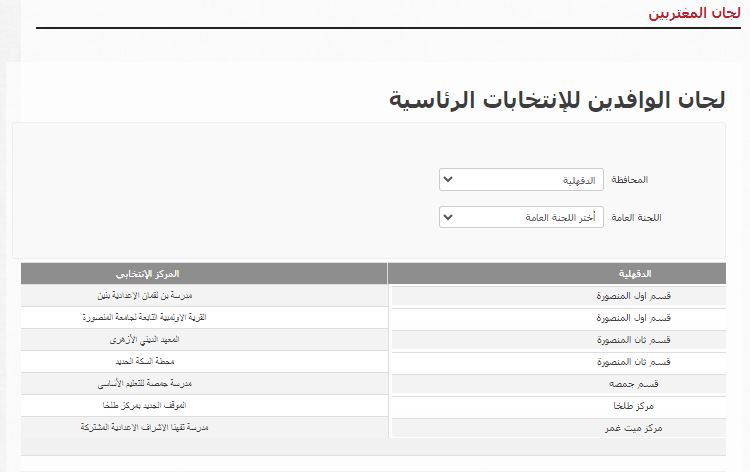
Task: Click the الدقهلية table column header
Action: 557,274
